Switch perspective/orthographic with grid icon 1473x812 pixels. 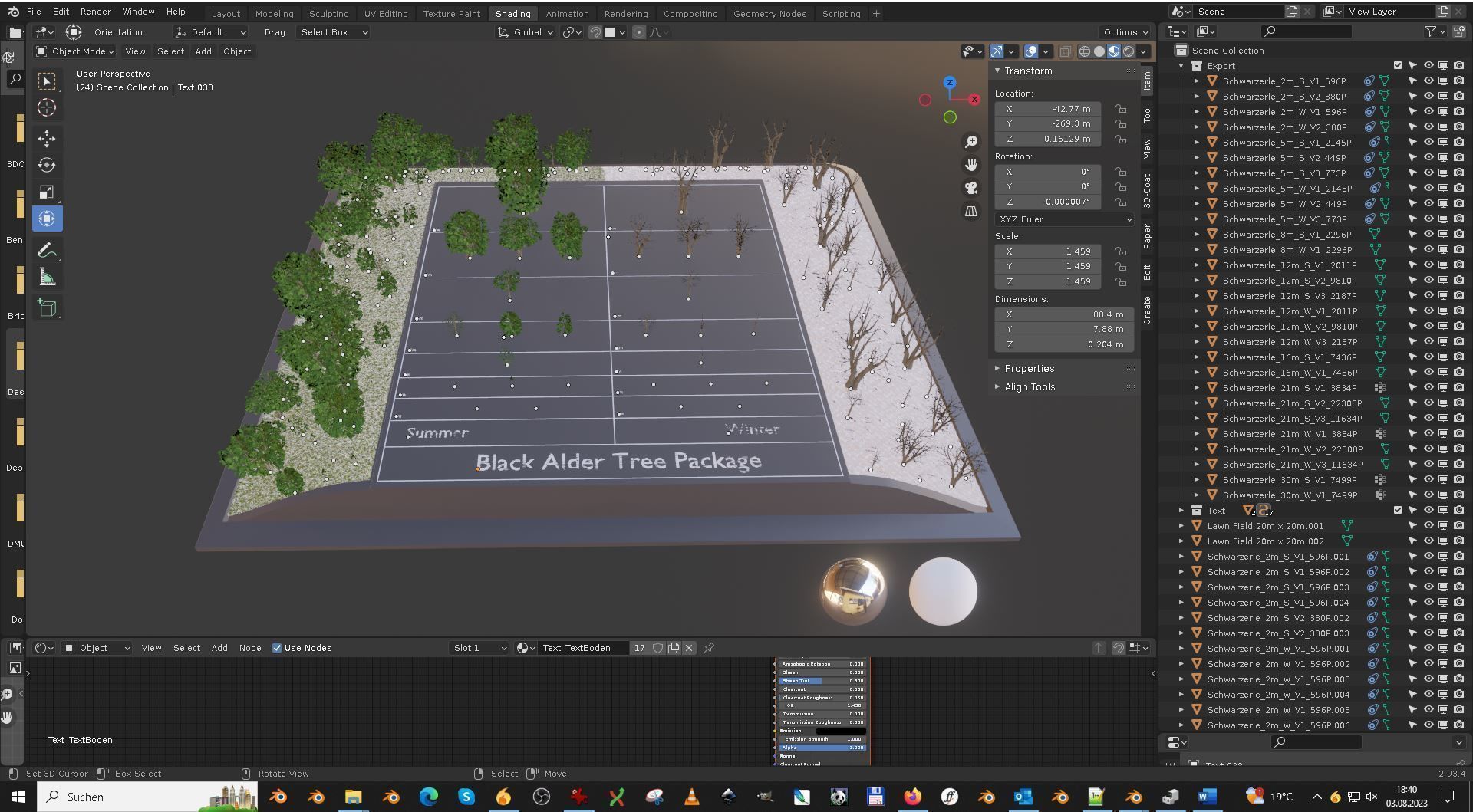(x=971, y=211)
